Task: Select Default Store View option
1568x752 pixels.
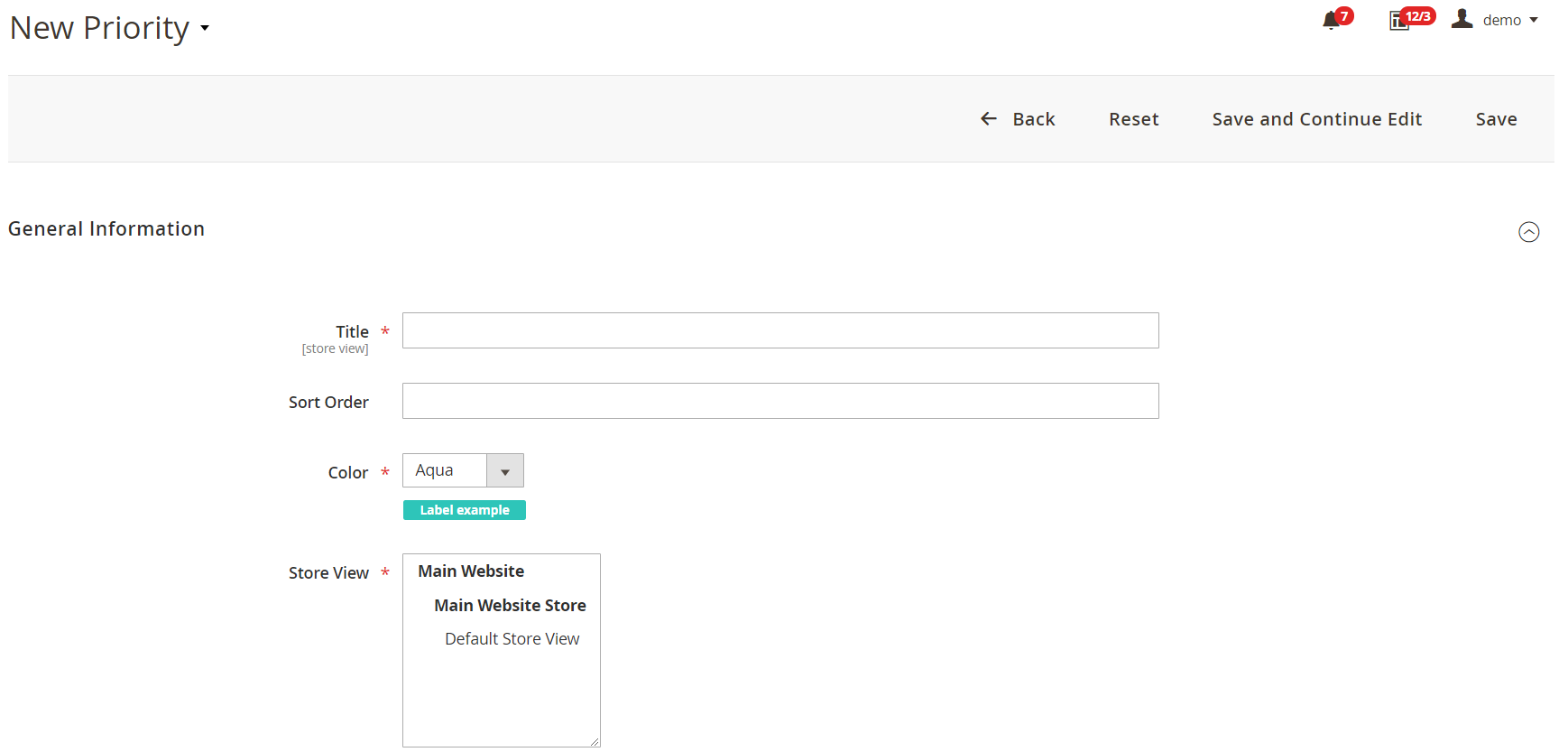Action: [512, 639]
